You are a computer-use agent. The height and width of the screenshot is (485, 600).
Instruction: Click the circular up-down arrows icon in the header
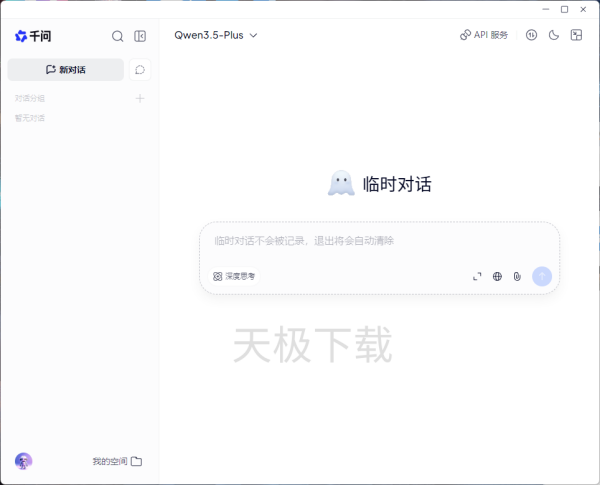(532, 35)
